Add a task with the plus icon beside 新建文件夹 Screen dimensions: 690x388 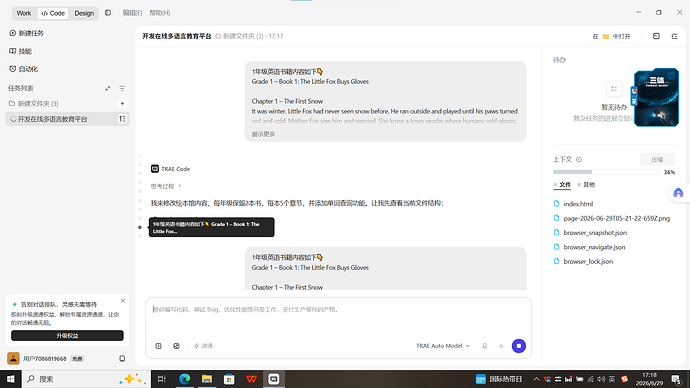[x=122, y=103]
